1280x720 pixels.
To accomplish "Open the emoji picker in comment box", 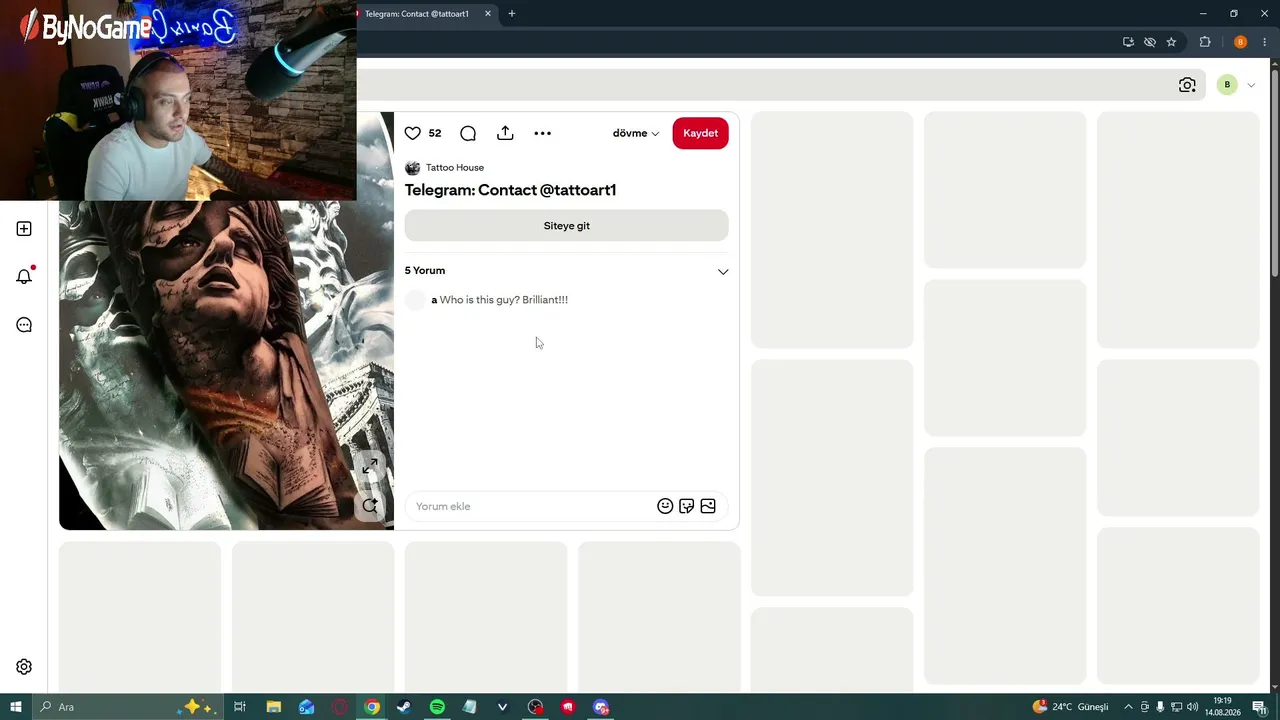I will (x=665, y=506).
